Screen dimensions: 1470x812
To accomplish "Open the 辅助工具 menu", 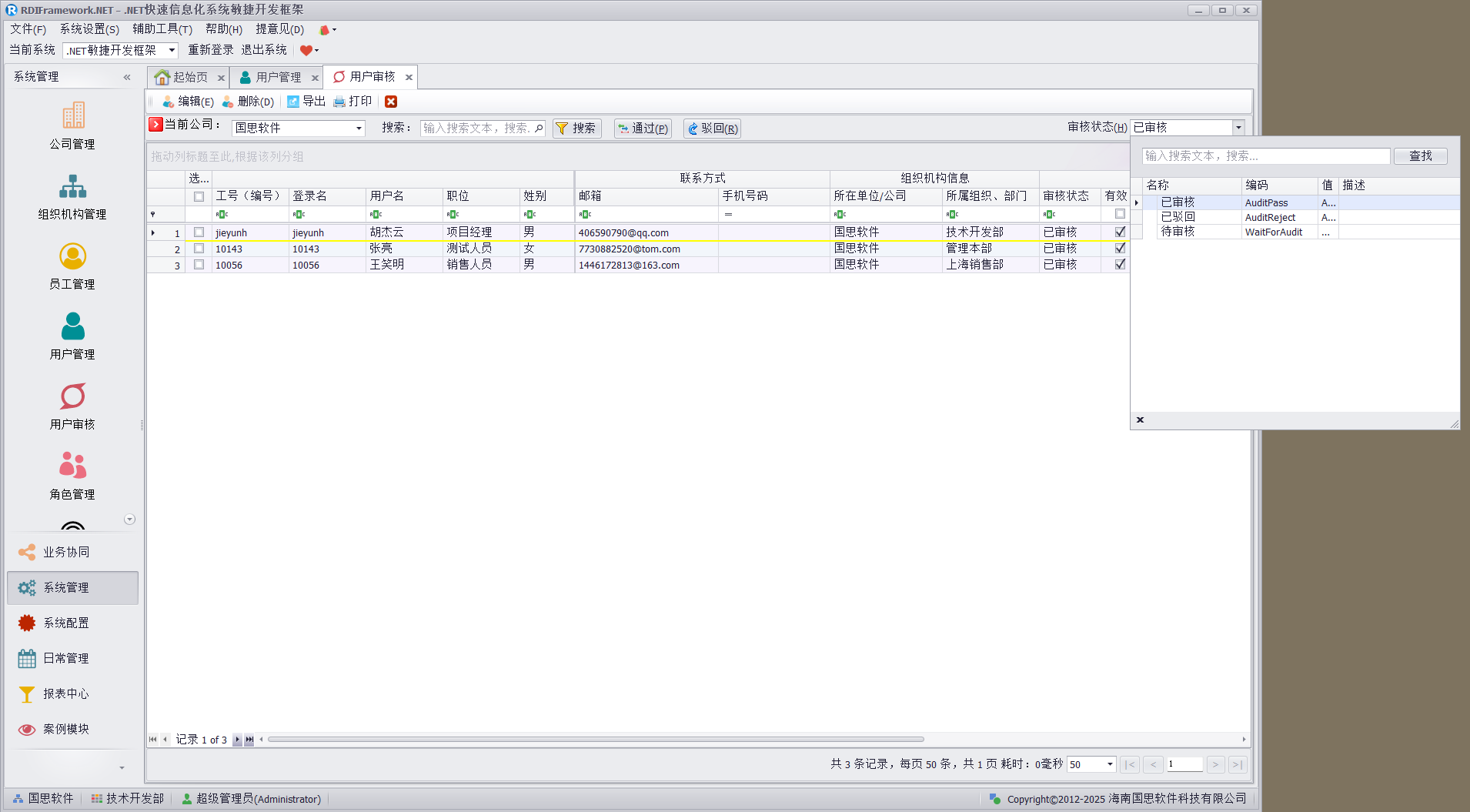I will (162, 29).
